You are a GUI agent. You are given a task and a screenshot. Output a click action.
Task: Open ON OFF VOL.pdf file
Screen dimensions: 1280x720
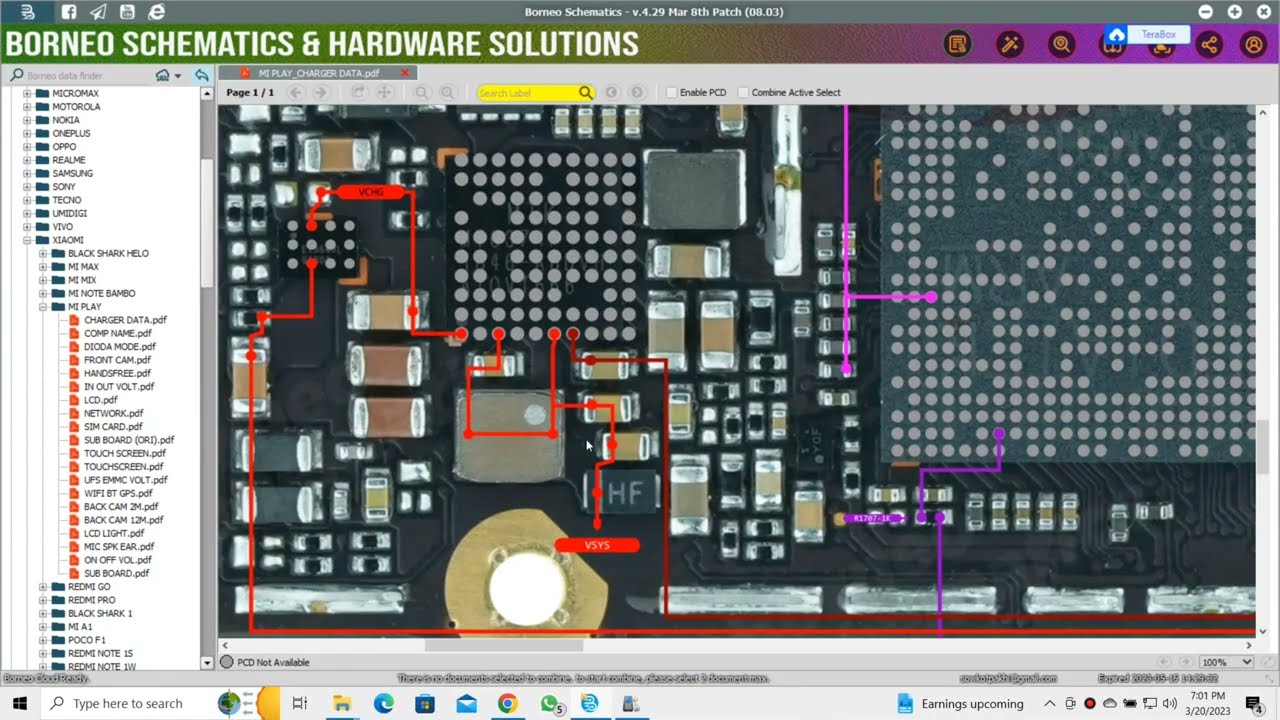point(118,560)
